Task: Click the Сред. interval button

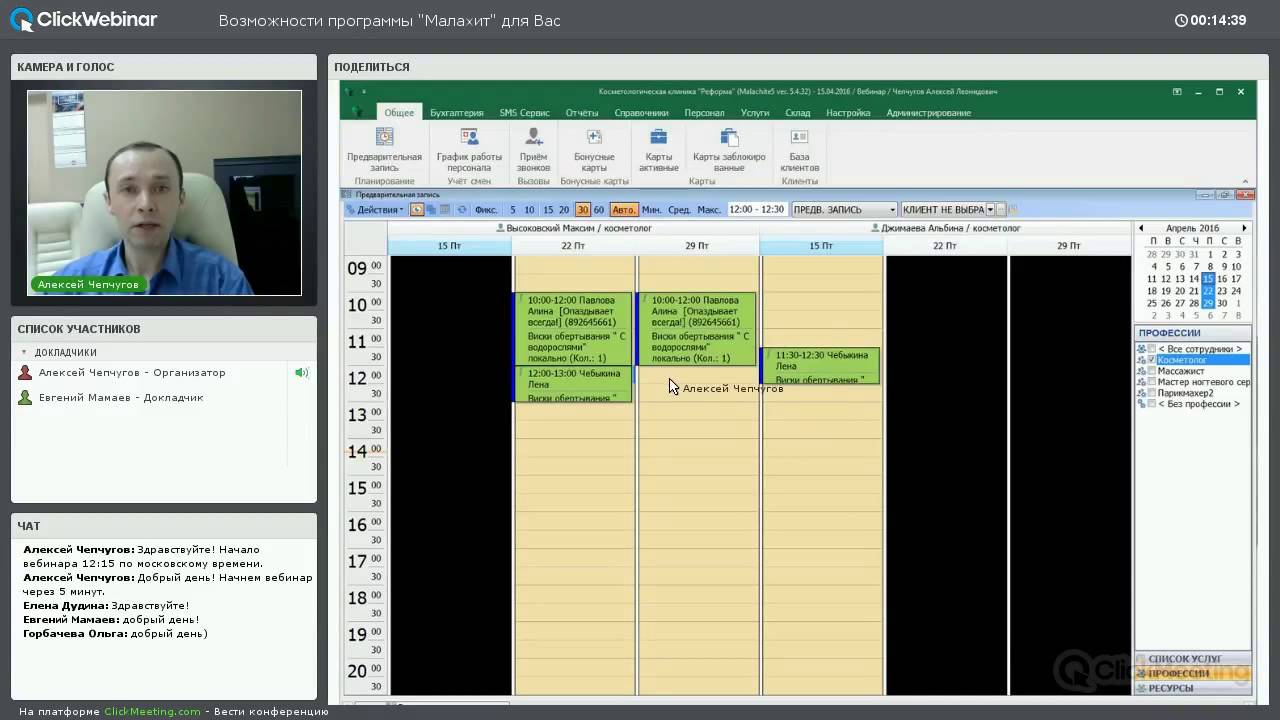Action: [679, 210]
